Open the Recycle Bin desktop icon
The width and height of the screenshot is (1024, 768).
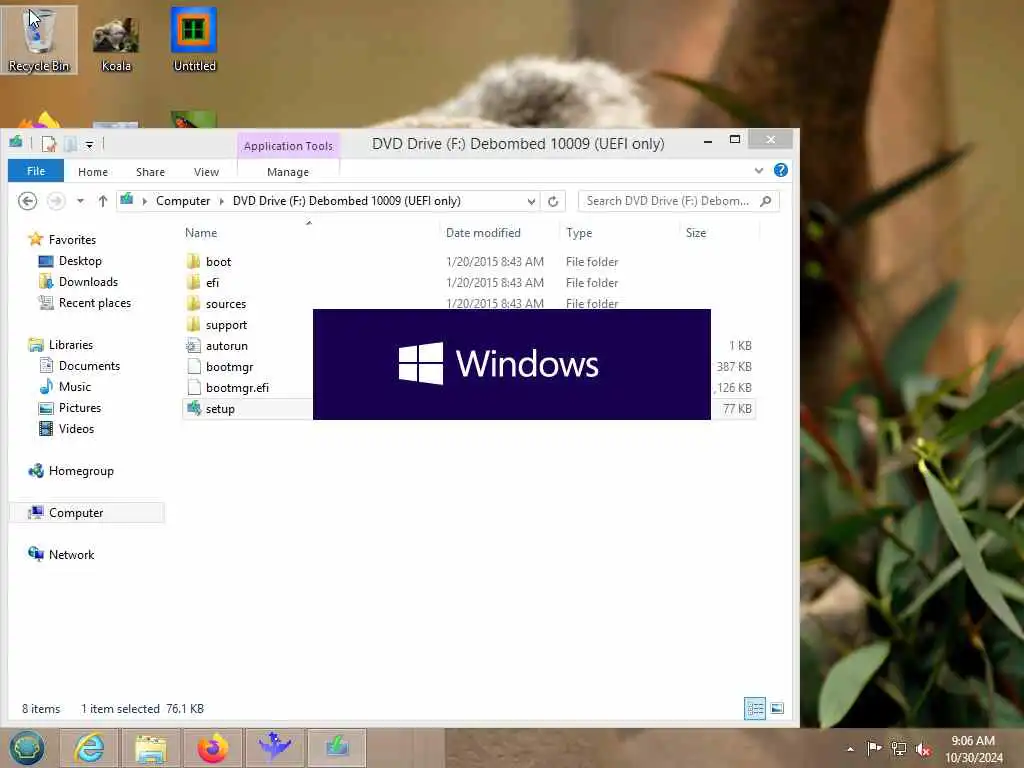click(x=39, y=40)
